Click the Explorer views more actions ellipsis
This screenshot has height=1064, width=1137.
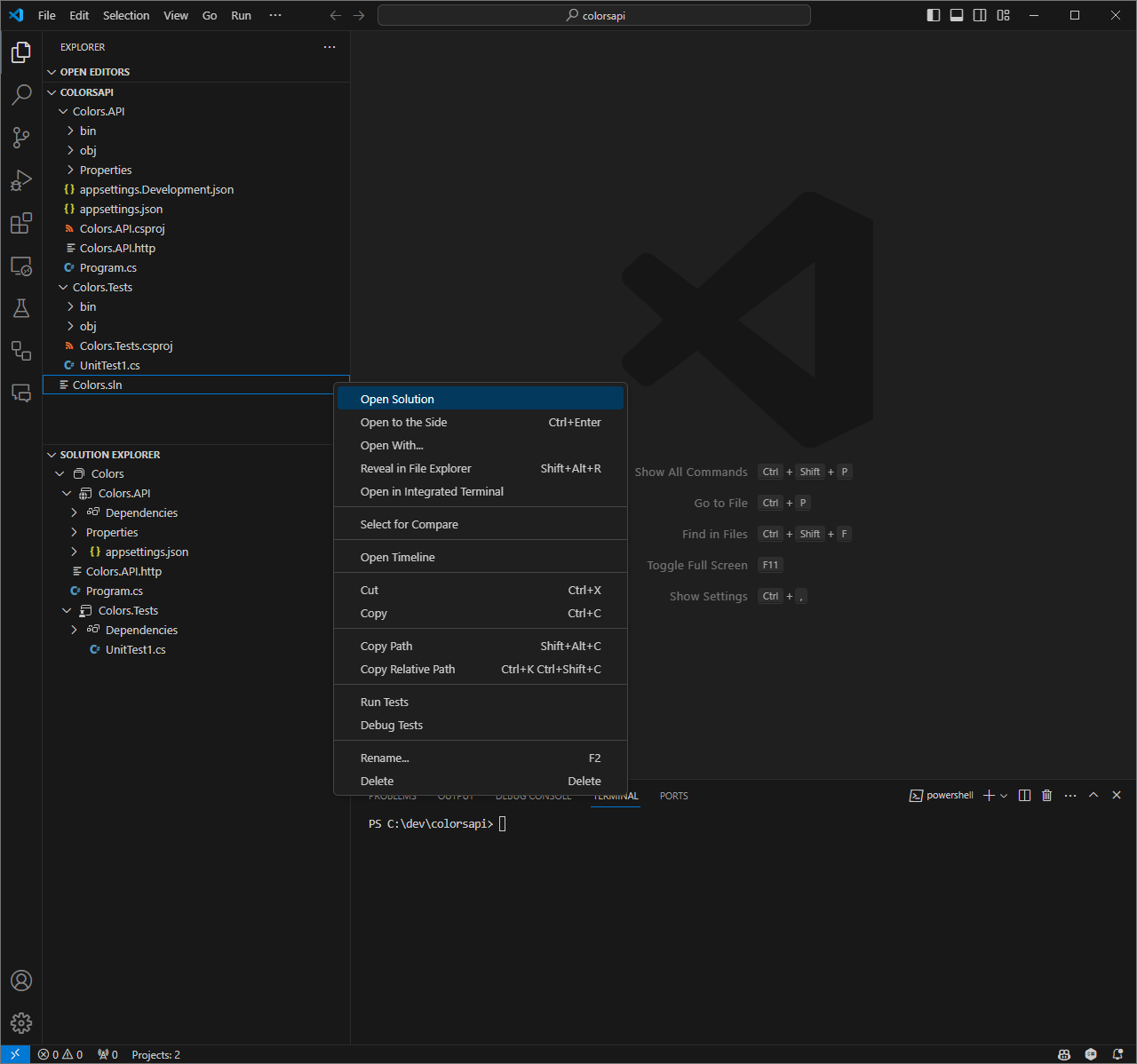[x=330, y=47]
